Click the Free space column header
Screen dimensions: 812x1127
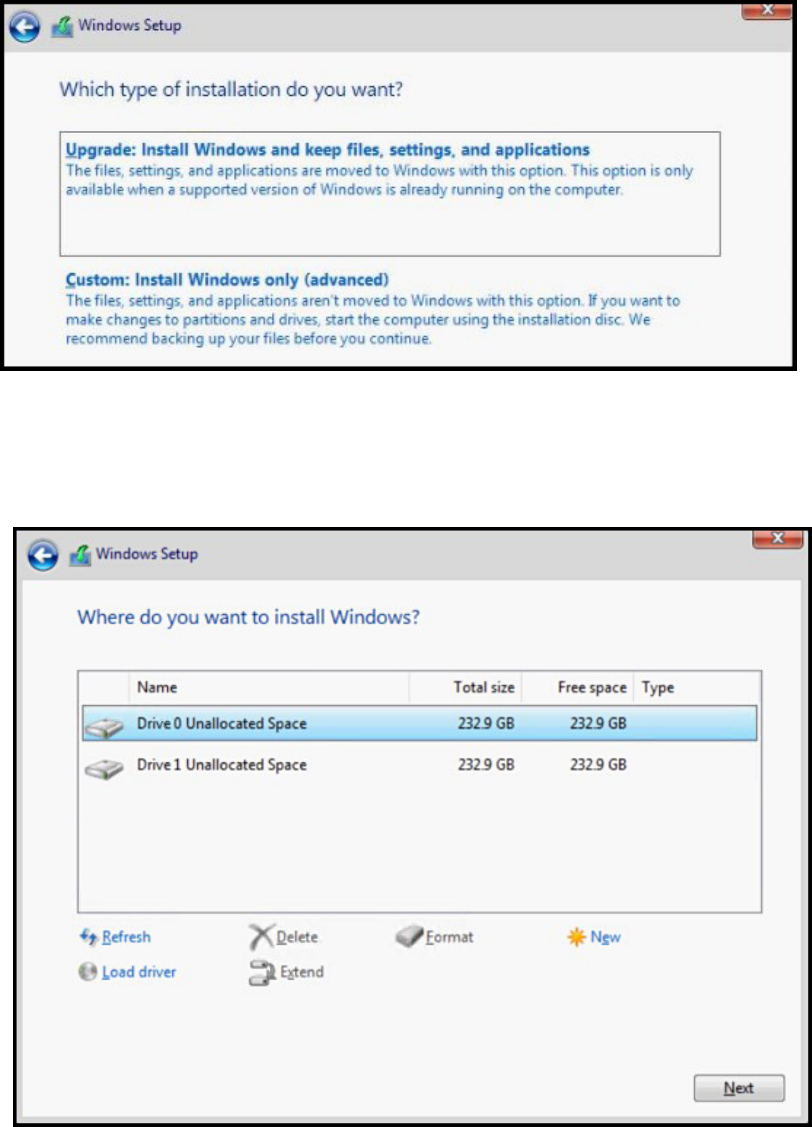tap(592, 687)
